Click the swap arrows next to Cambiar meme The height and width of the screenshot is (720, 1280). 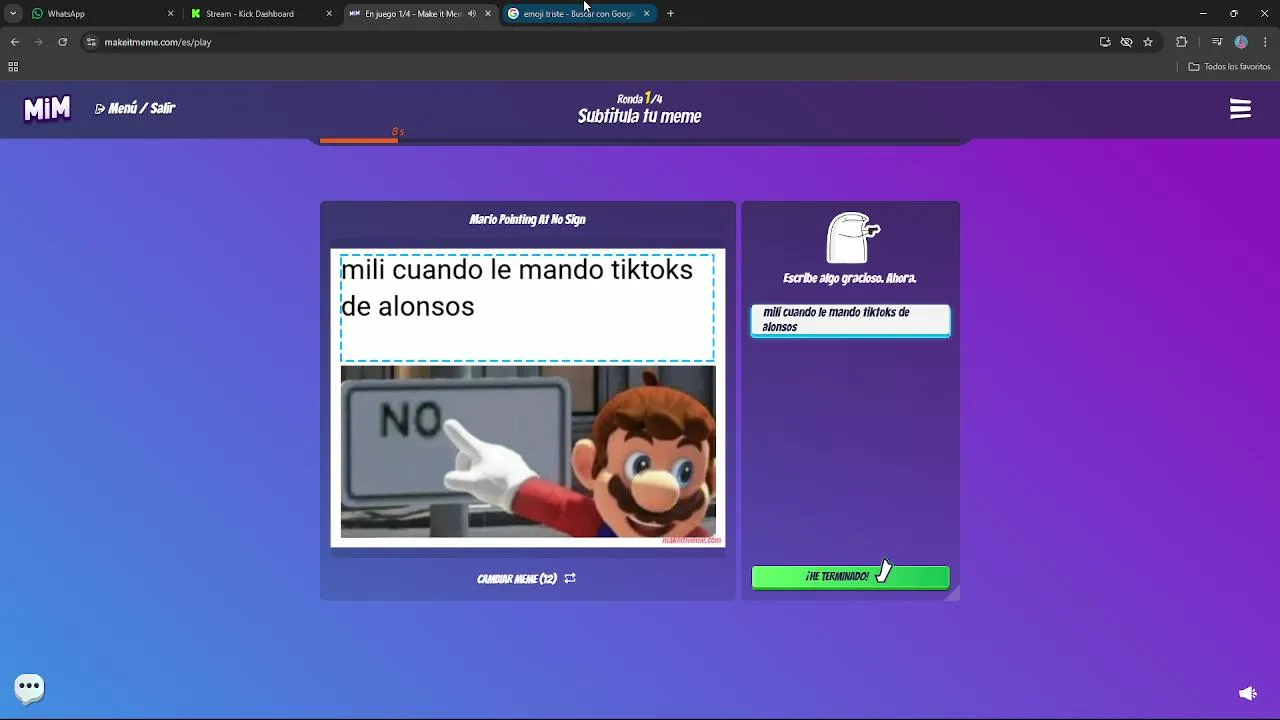[570, 578]
